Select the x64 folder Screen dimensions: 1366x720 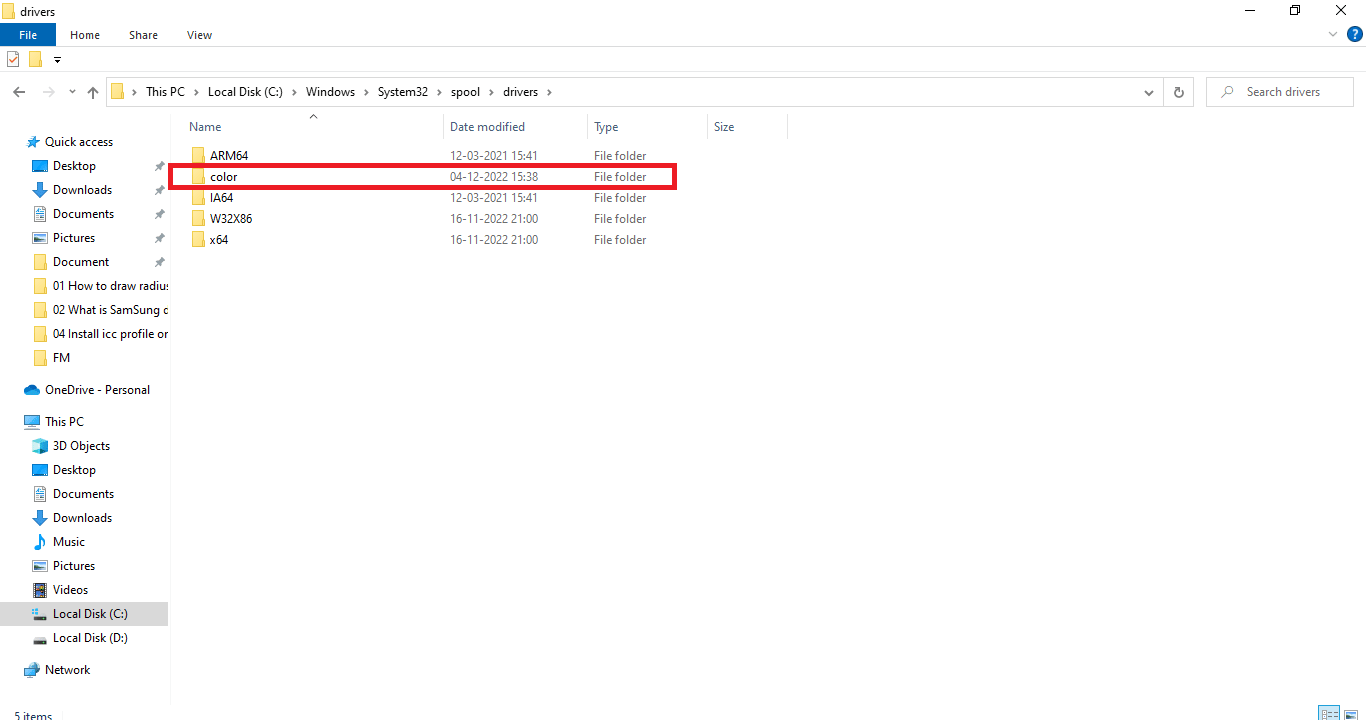[x=219, y=240]
